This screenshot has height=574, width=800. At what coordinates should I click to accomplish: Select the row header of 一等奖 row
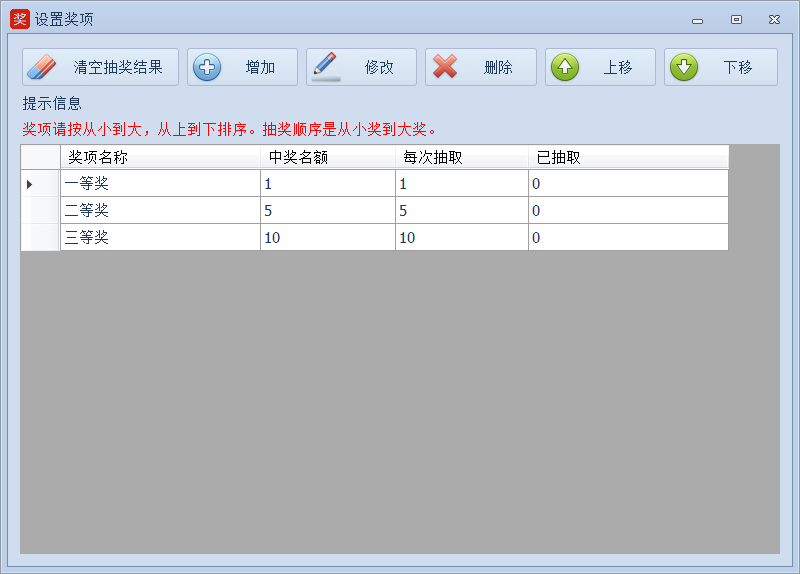40,184
